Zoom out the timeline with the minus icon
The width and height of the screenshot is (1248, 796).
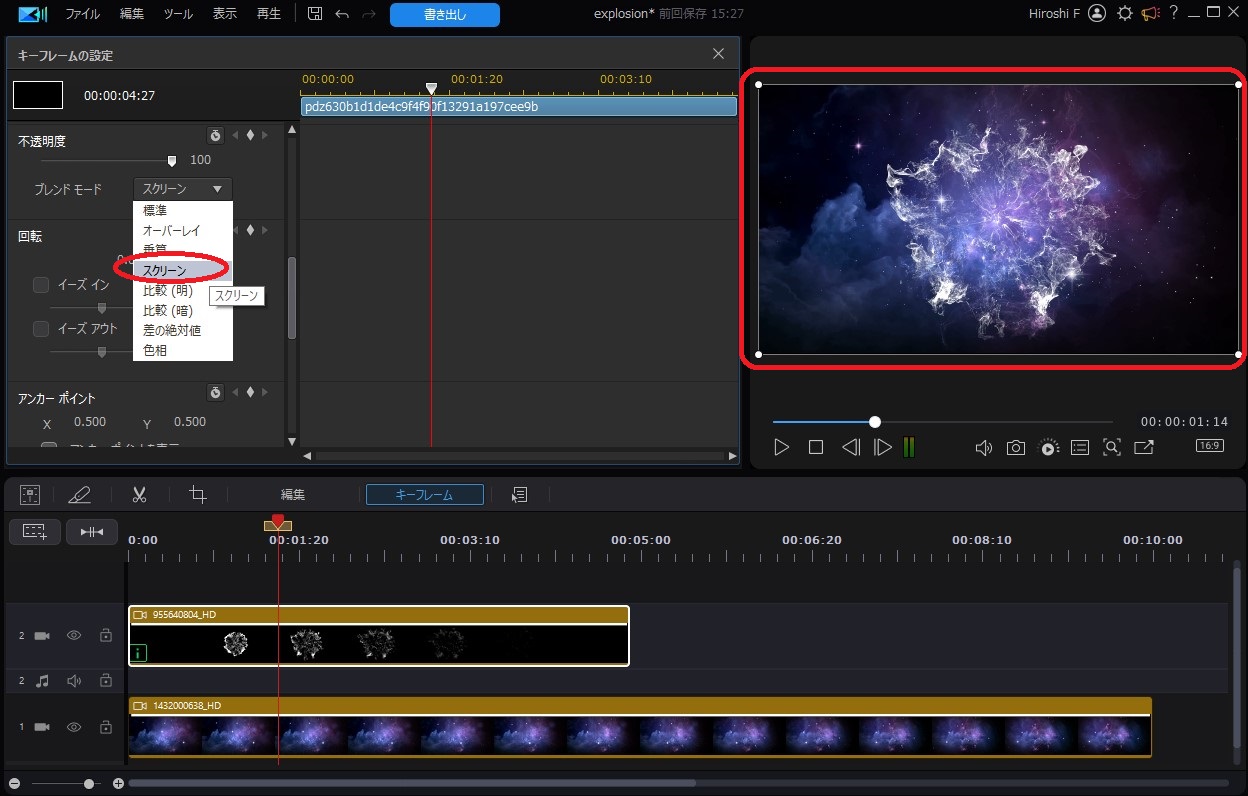14,784
